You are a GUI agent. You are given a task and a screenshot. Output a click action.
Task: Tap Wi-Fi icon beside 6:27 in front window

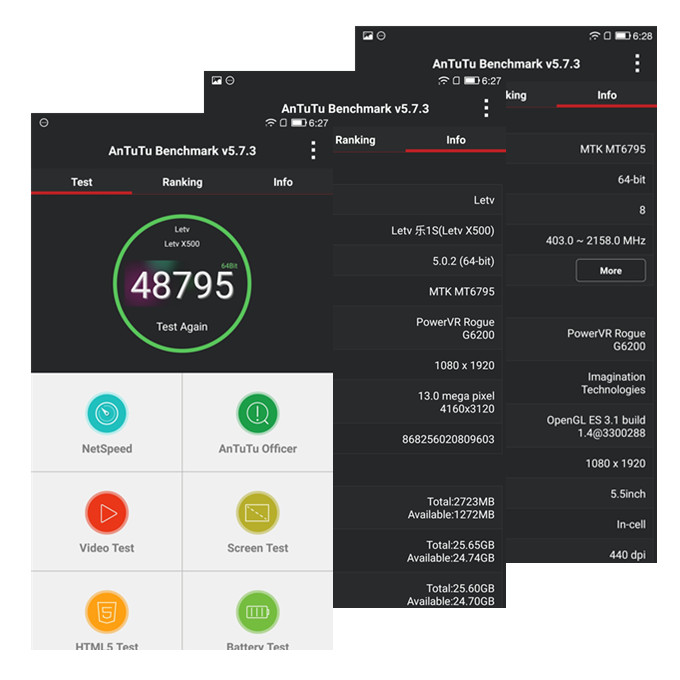click(x=271, y=123)
